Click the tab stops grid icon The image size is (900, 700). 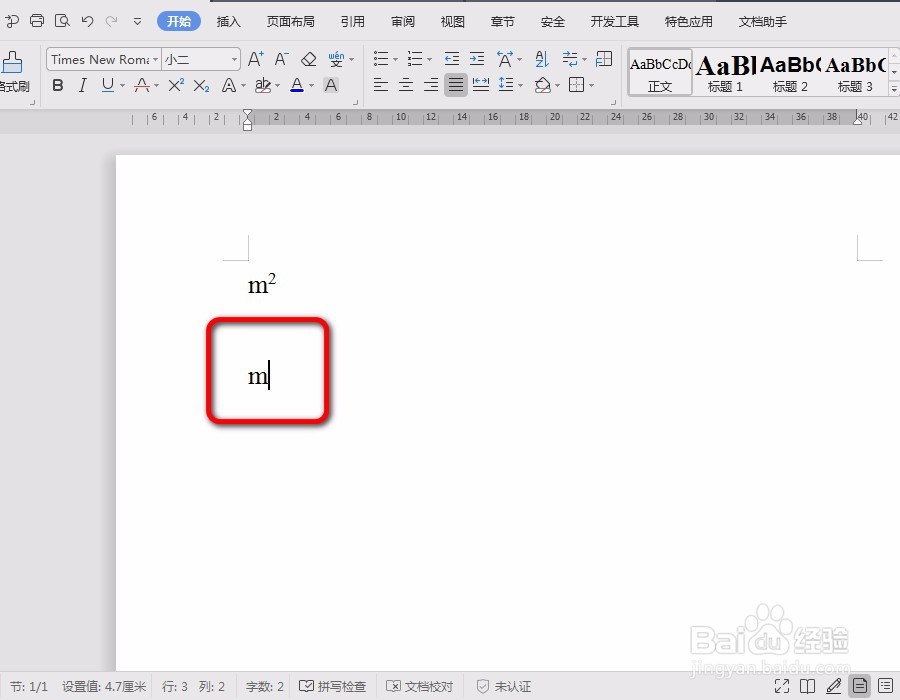click(x=604, y=59)
